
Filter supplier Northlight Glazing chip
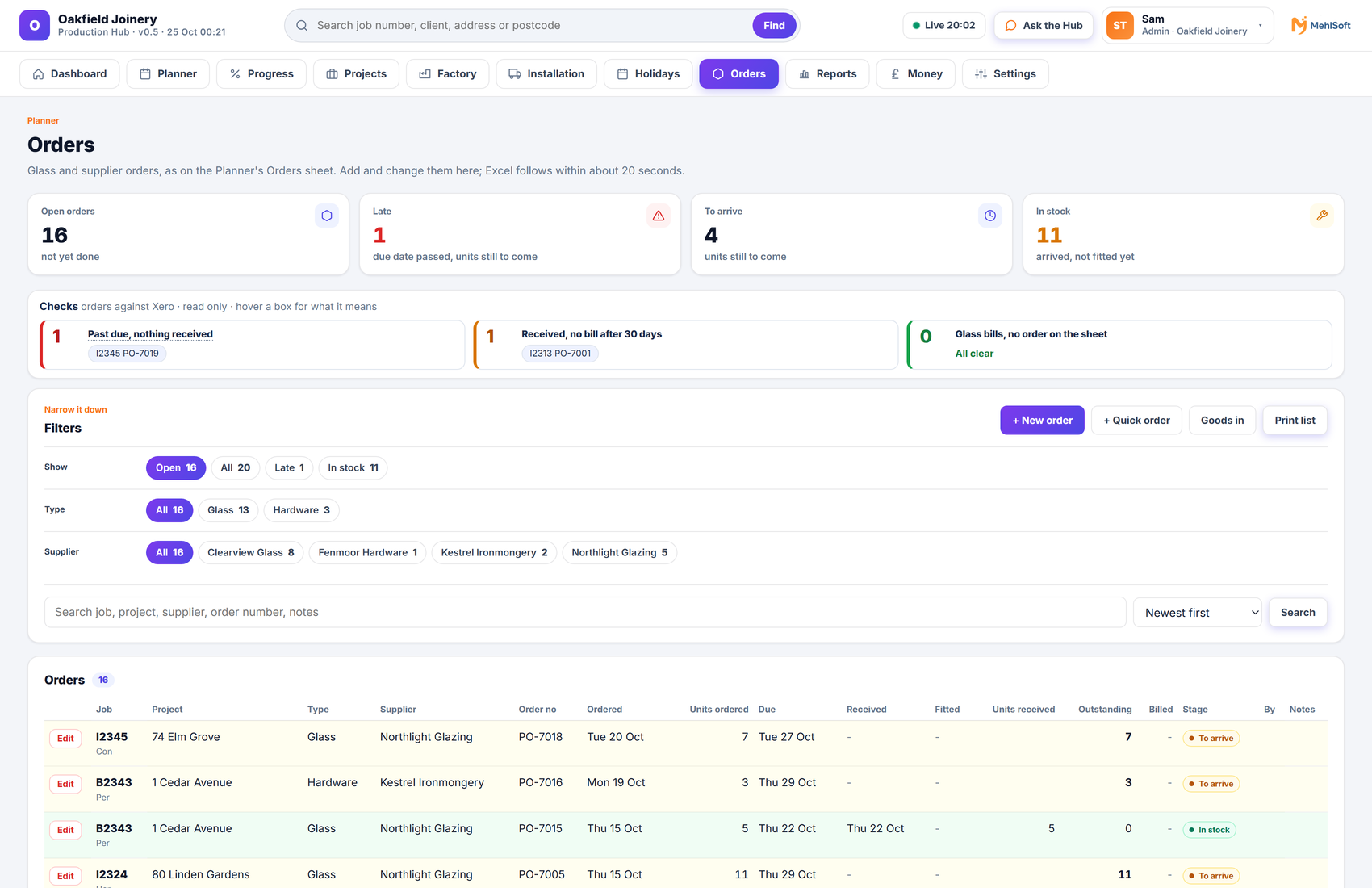[x=620, y=552]
